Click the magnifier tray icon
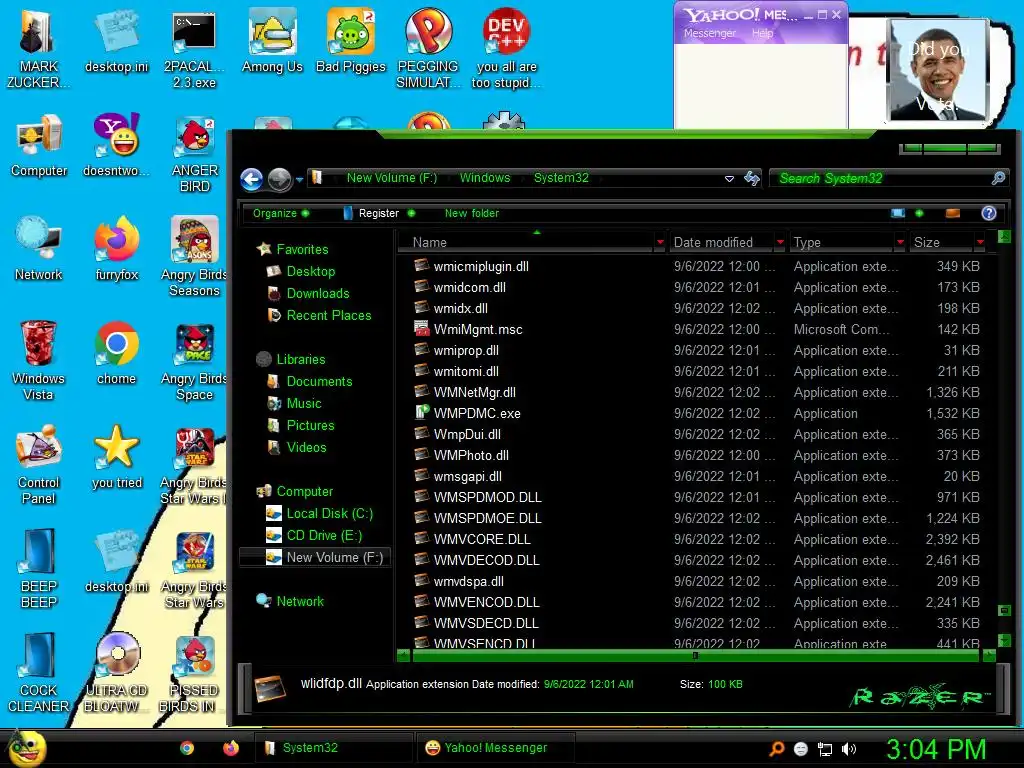Screen dimensions: 1024x768 tap(776, 749)
